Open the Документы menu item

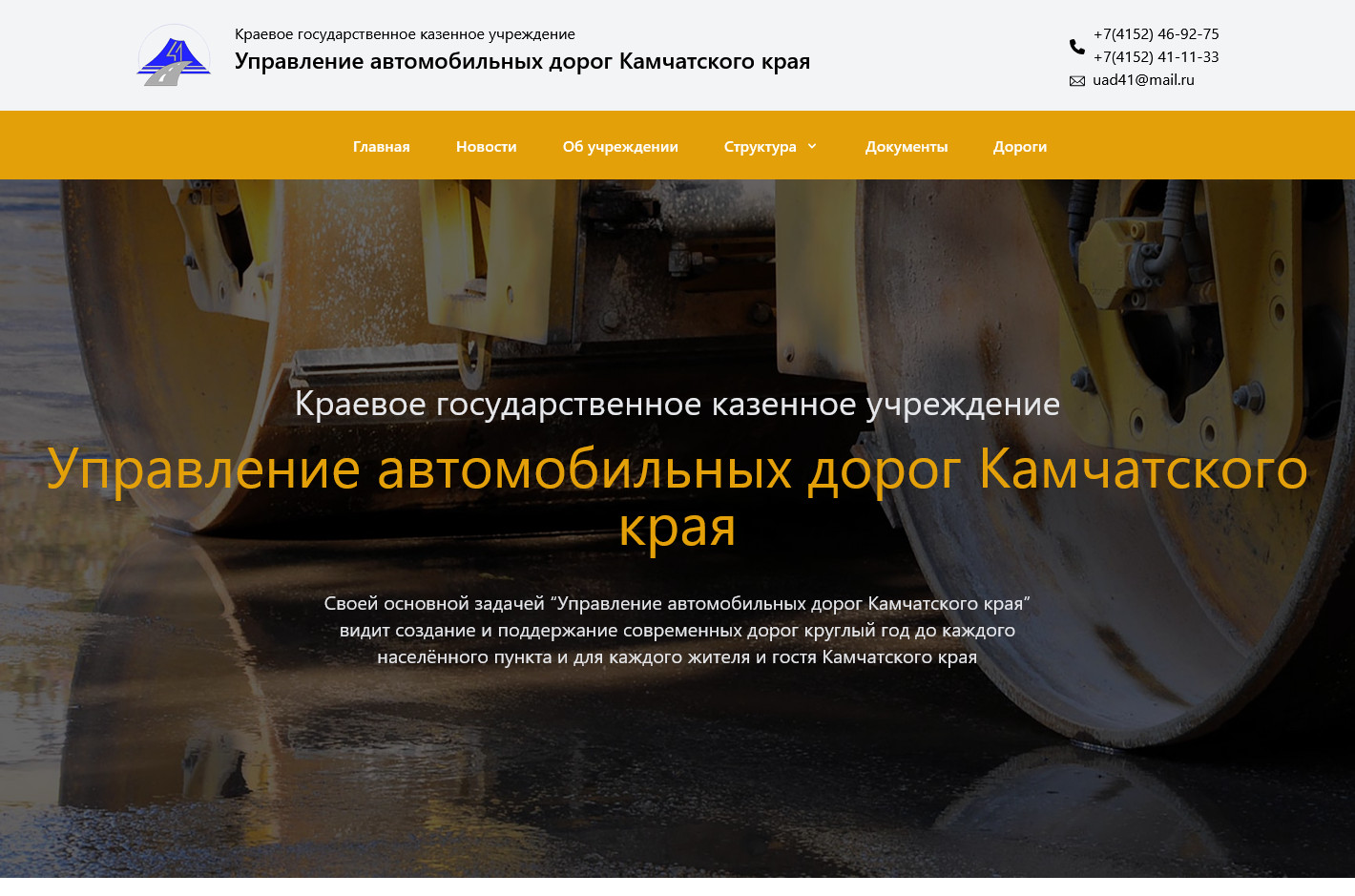907,146
